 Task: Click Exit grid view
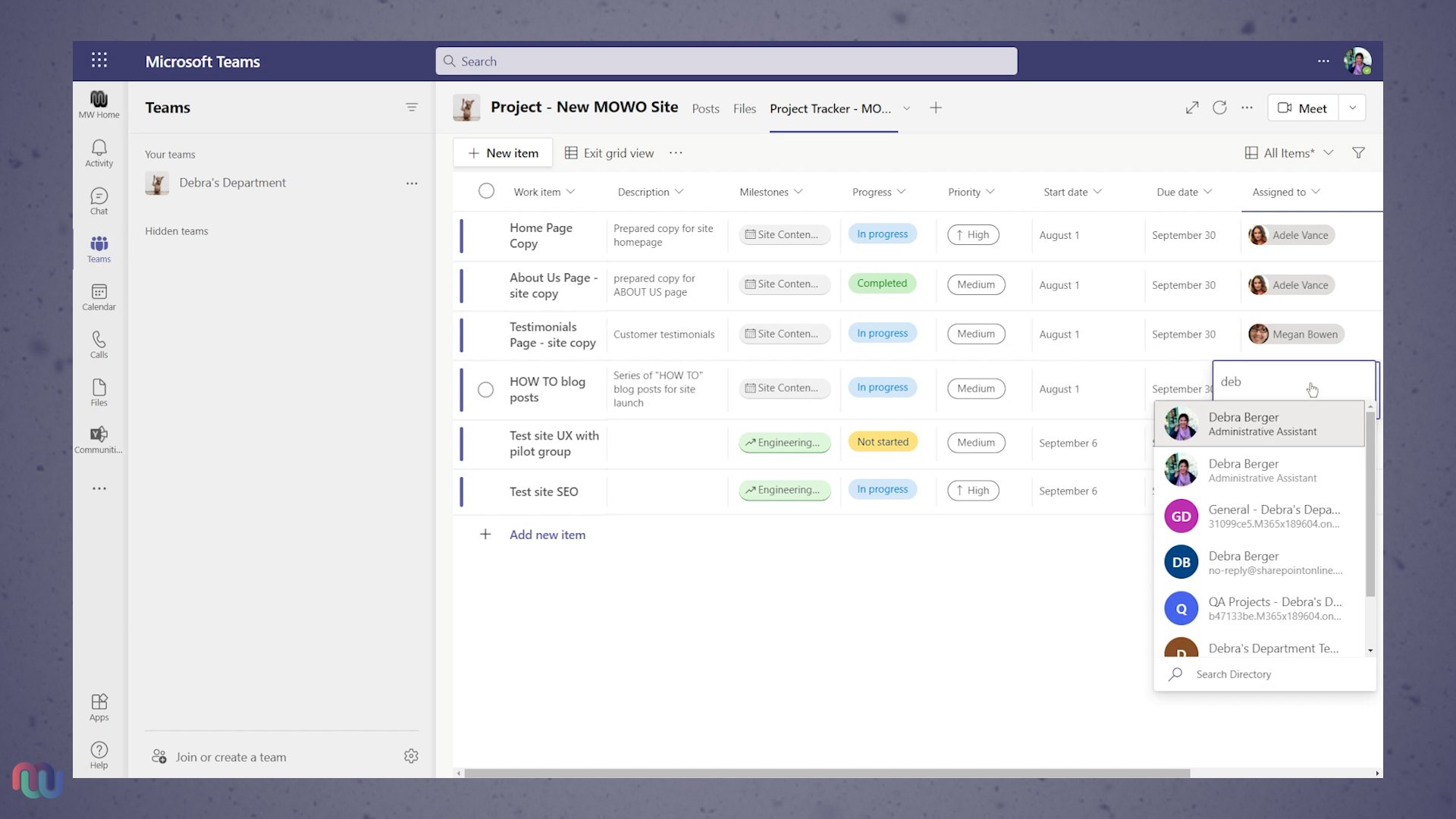(609, 153)
